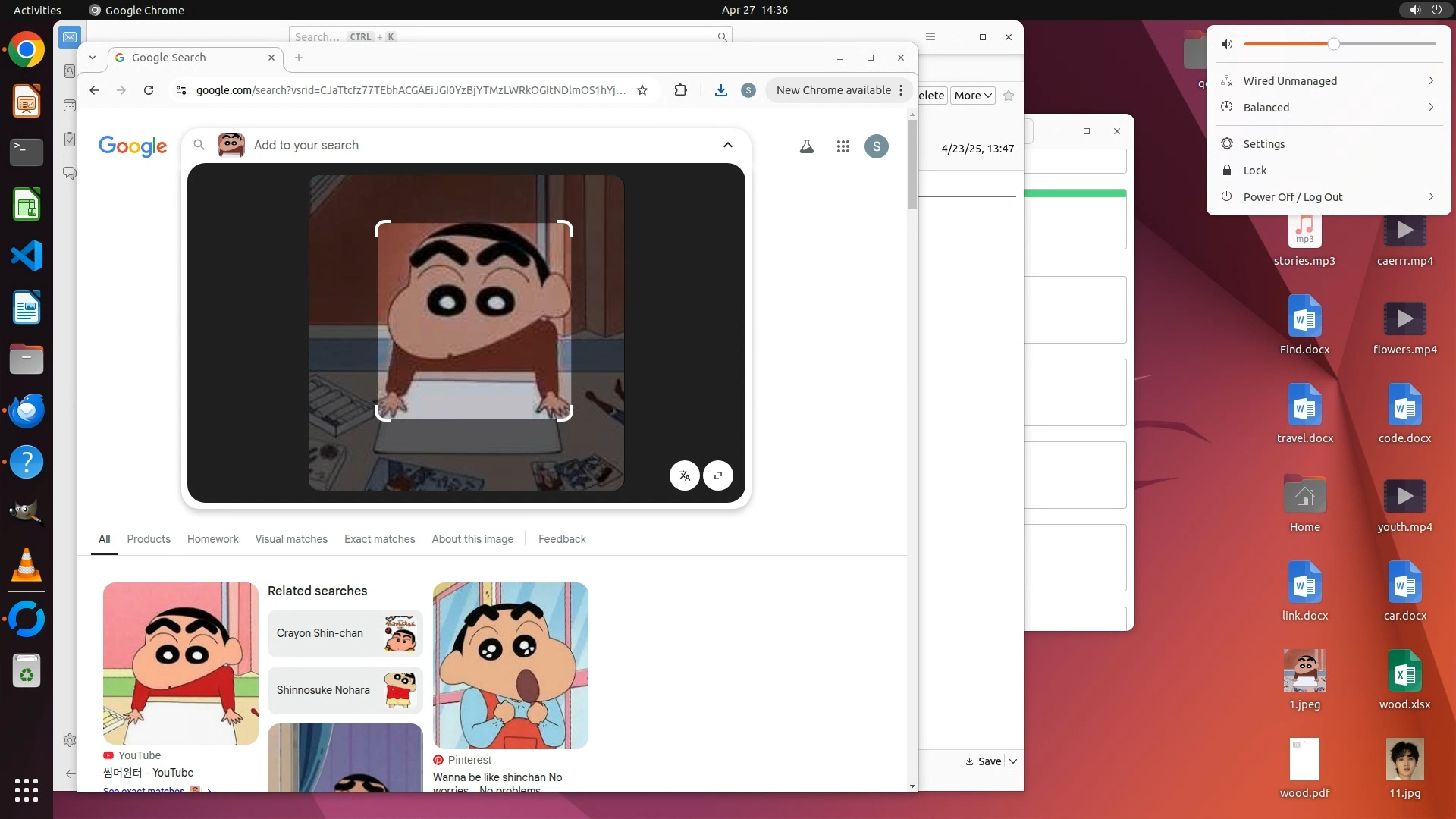
Task: Click the translate icon on the image
Action: pos(684,475)
